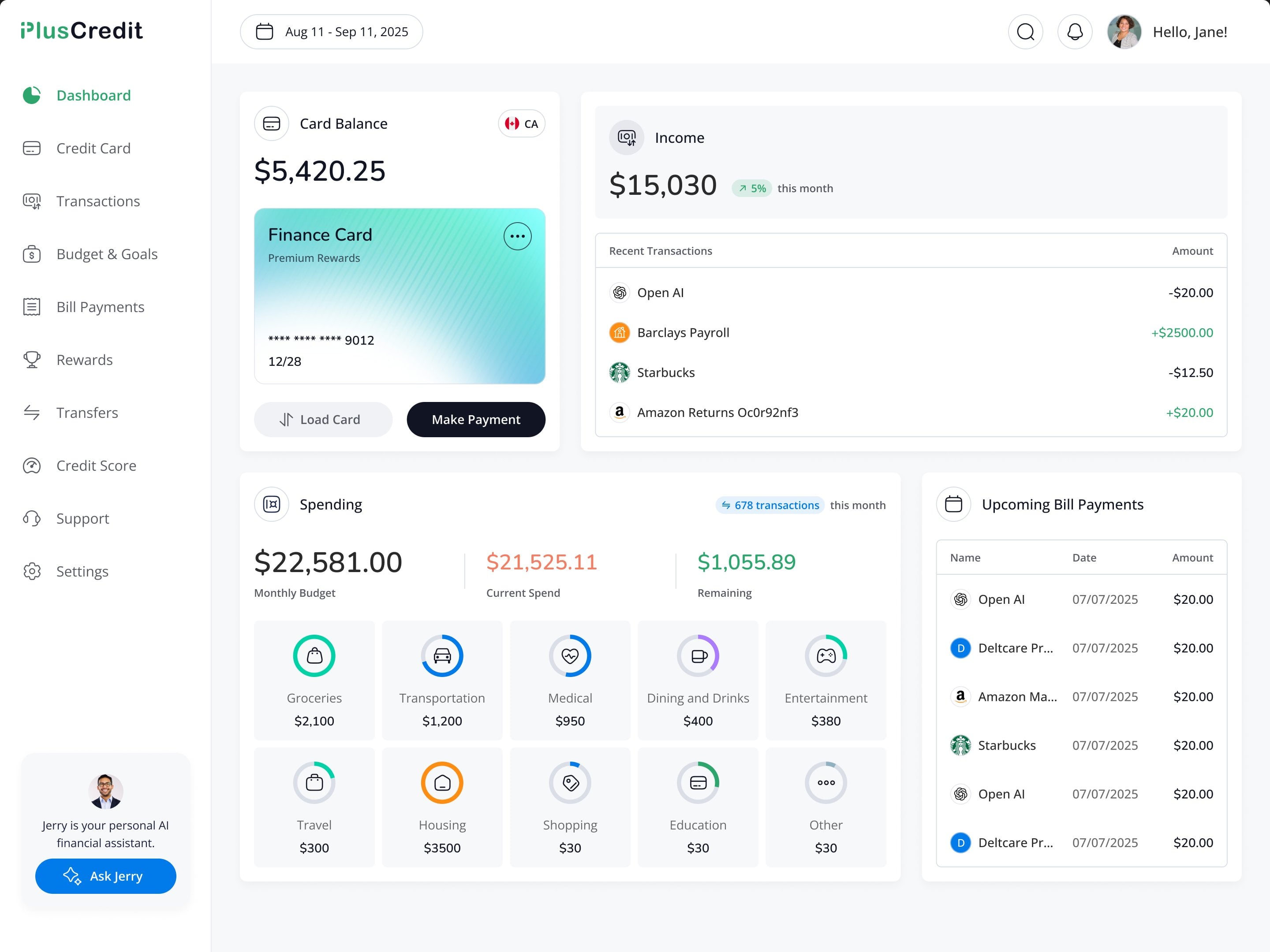
Task: Open Settings in the sidebar
Action: pyautogui.click(x=66, y=571)
